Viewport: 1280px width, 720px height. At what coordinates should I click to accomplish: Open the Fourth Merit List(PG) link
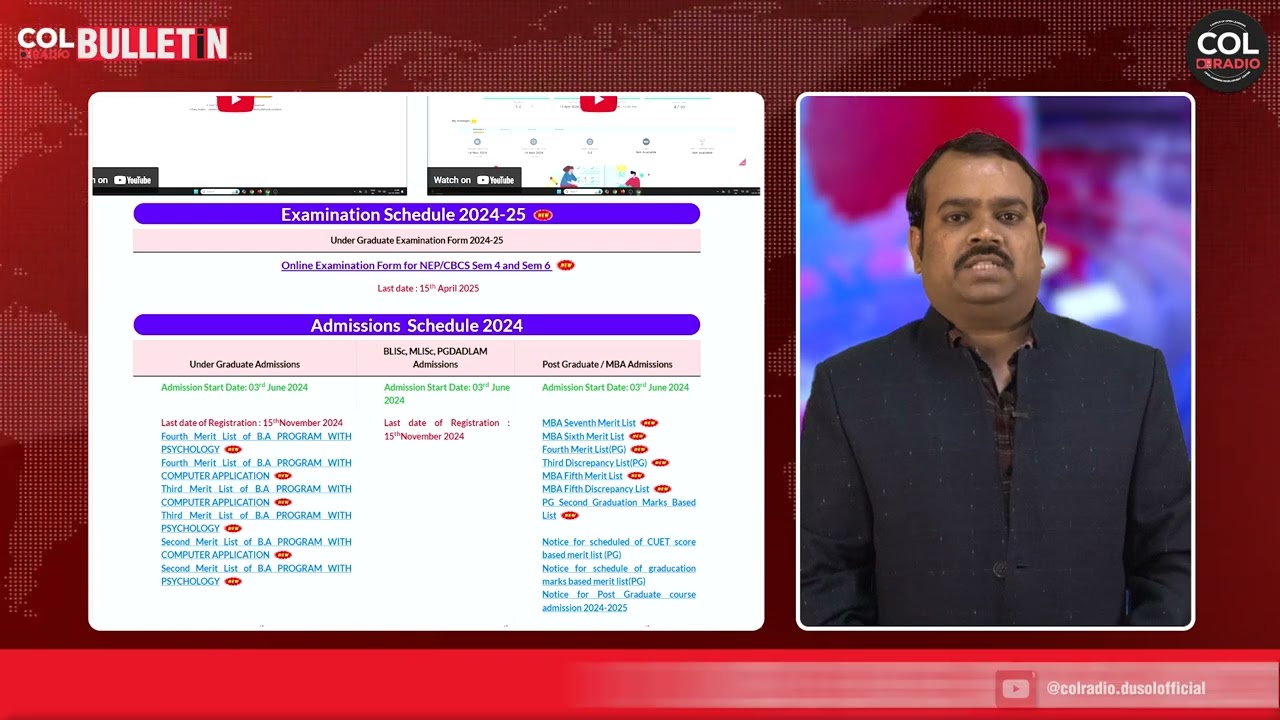tap(584, 449)
